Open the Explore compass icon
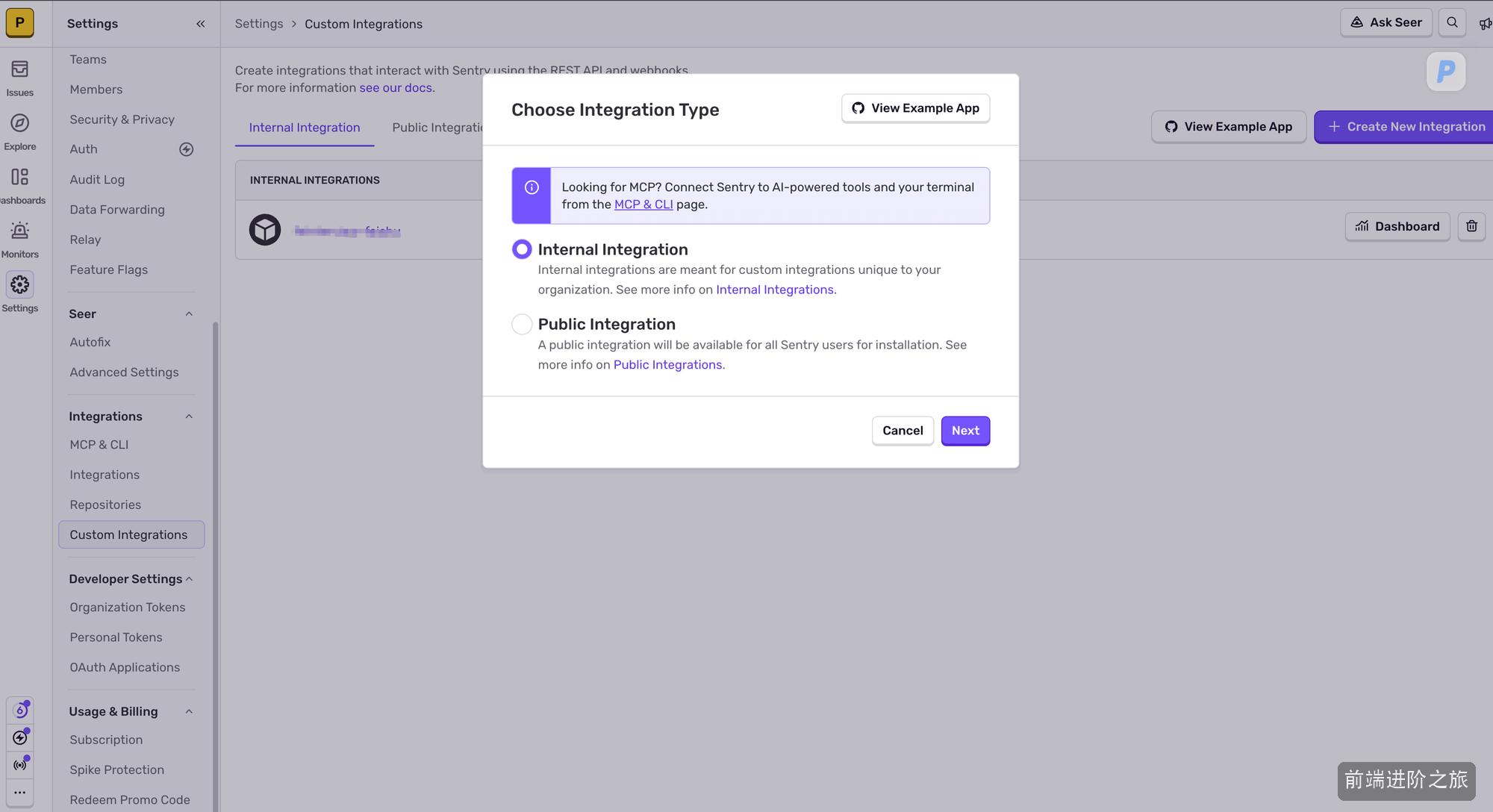 pyautogui.click(x=20, y=123)
